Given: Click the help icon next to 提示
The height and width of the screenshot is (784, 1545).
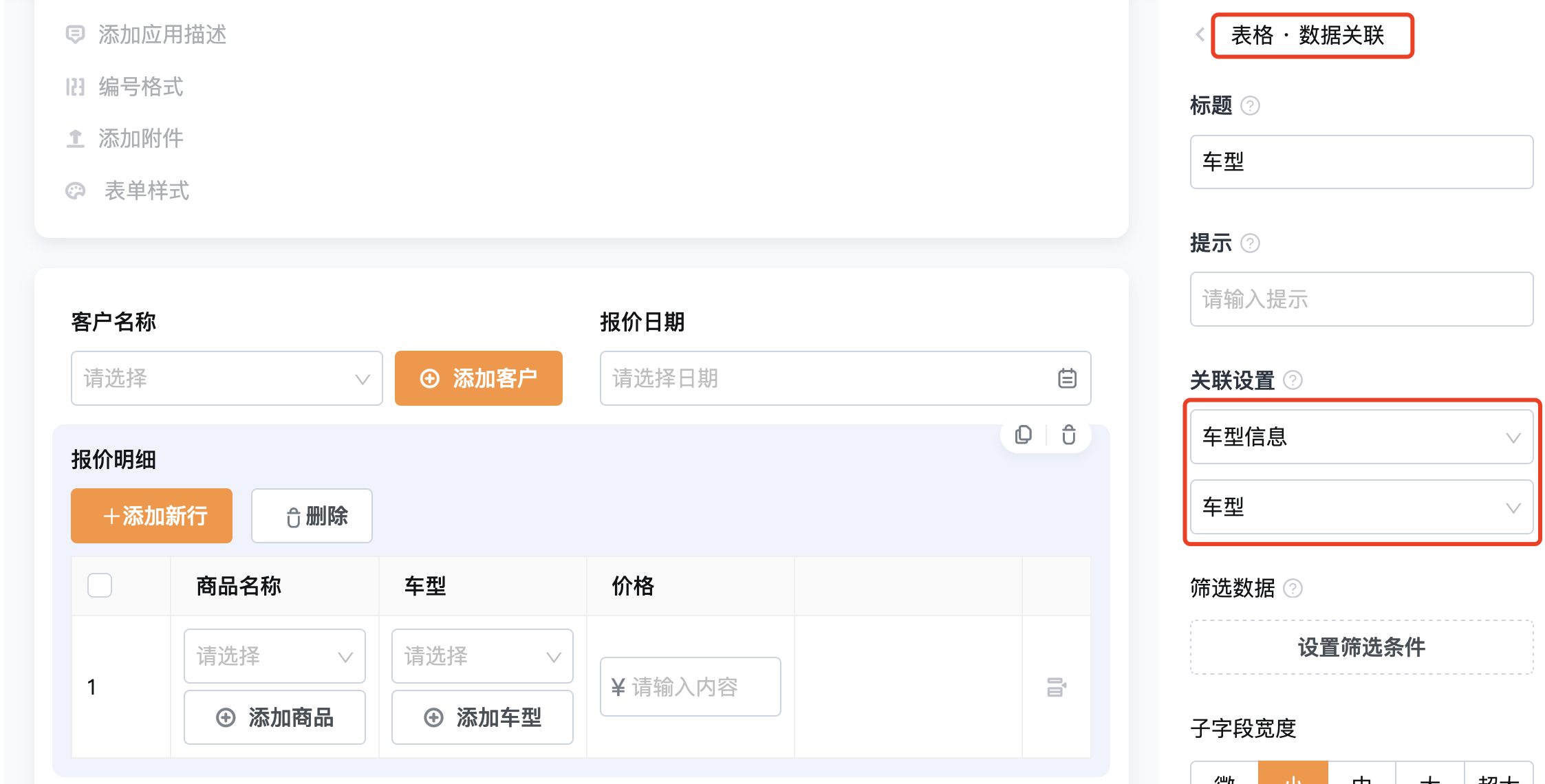Looking at the screenshot, I should tap(1250, 243).
